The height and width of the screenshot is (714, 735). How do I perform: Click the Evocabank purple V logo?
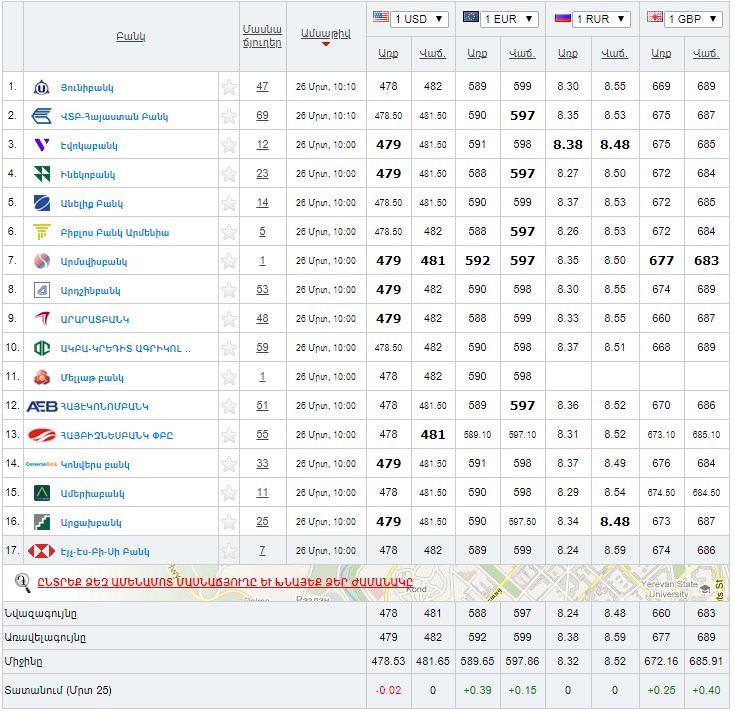(42, 145)
